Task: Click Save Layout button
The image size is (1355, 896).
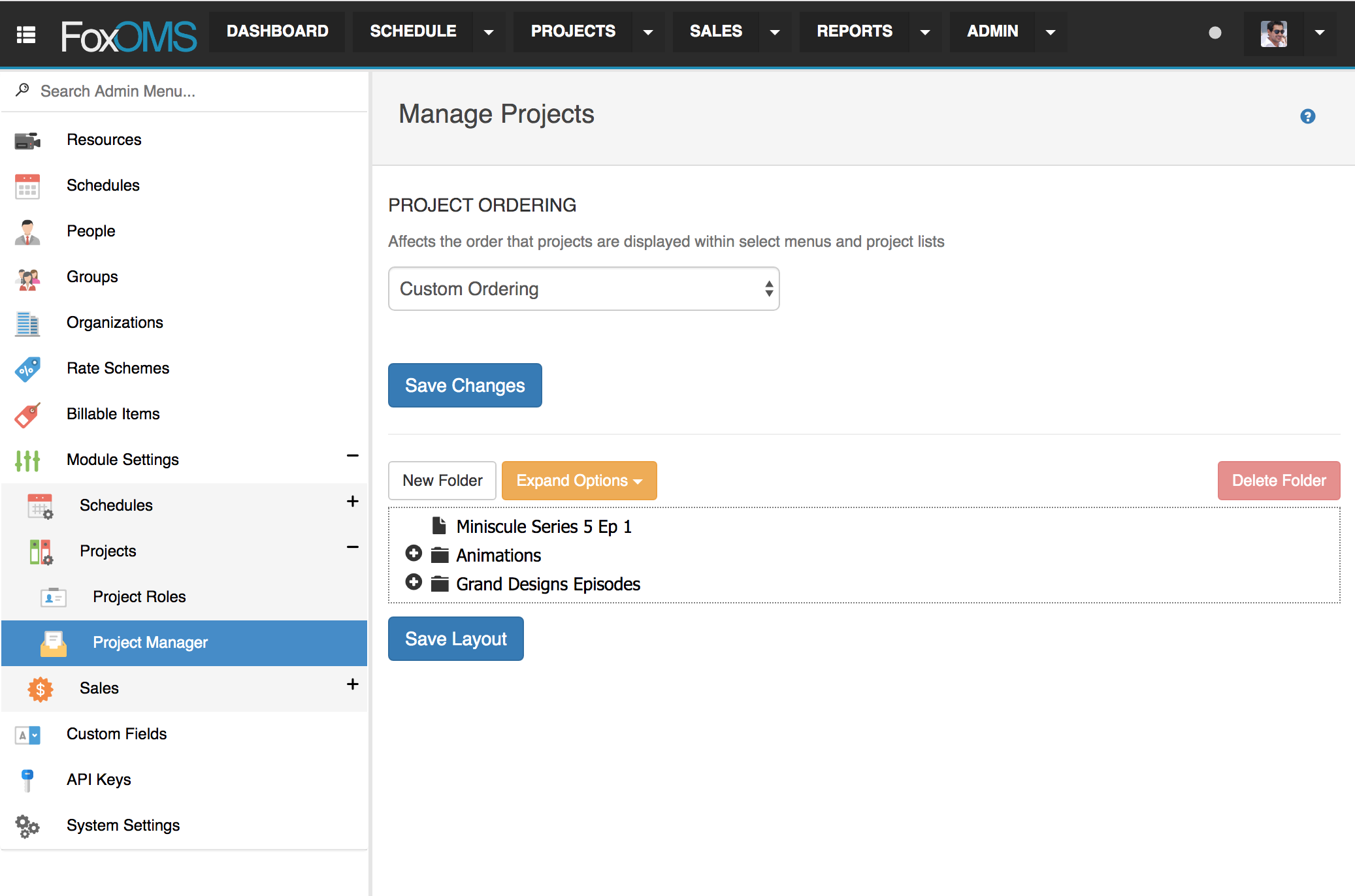Action: (455, 638)
